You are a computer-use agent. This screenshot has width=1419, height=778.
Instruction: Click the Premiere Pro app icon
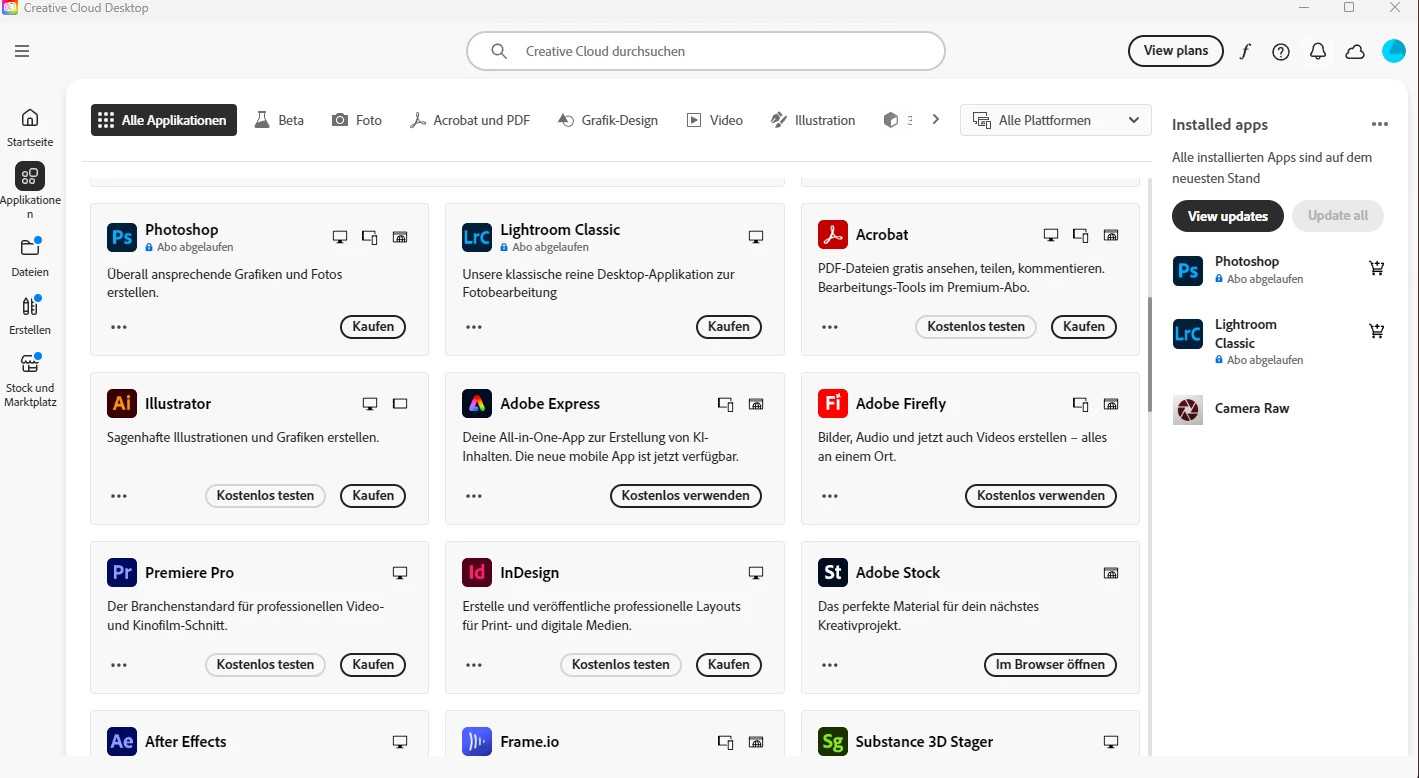pyautogui.click(x=122, y=572)
